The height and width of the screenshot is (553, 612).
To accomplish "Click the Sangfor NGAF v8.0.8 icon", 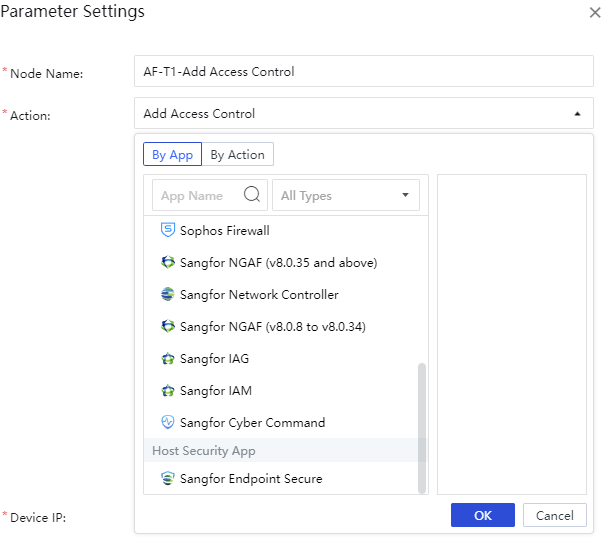I will point(167,327).
